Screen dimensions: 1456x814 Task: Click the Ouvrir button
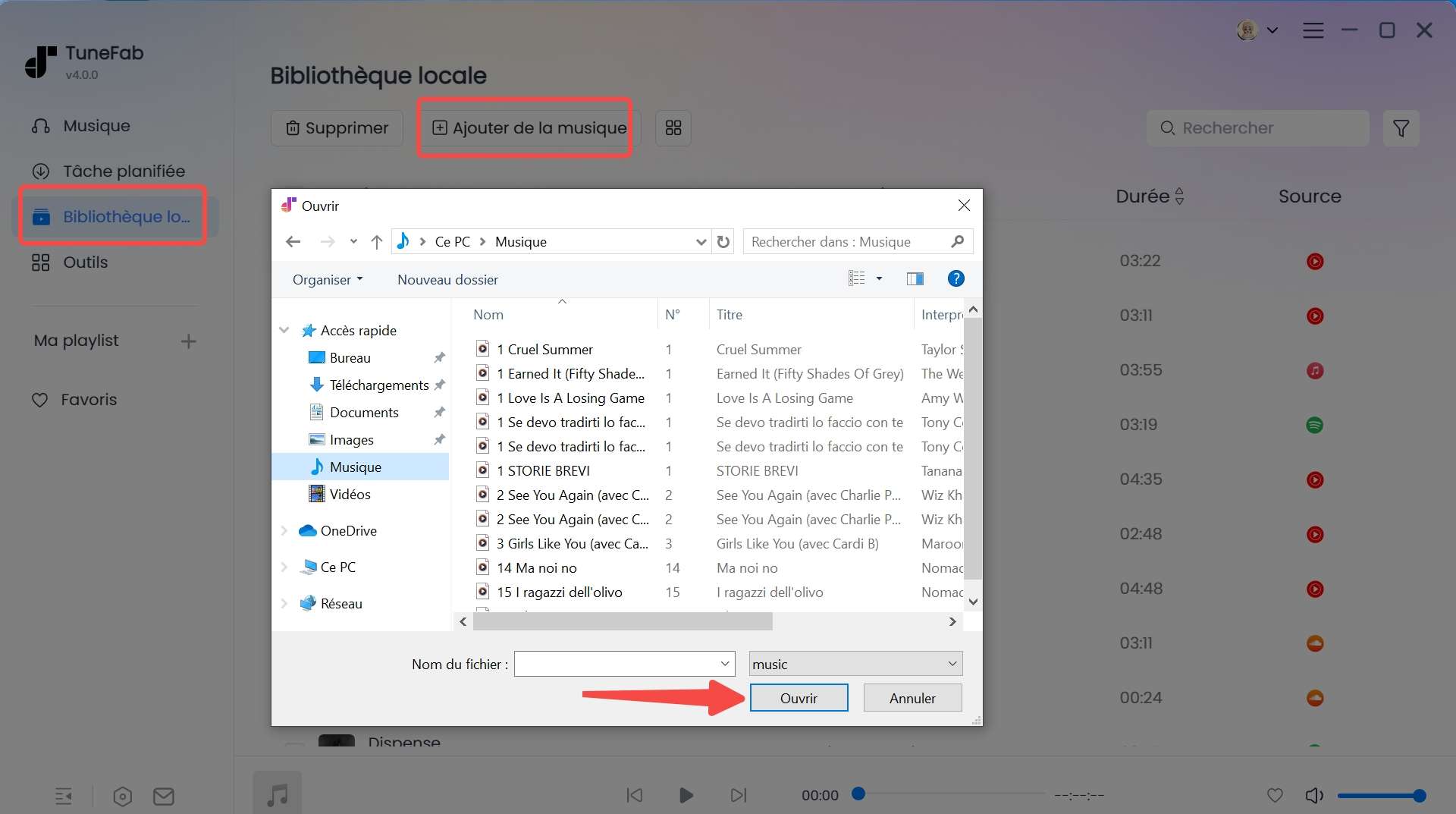(799, 698)
